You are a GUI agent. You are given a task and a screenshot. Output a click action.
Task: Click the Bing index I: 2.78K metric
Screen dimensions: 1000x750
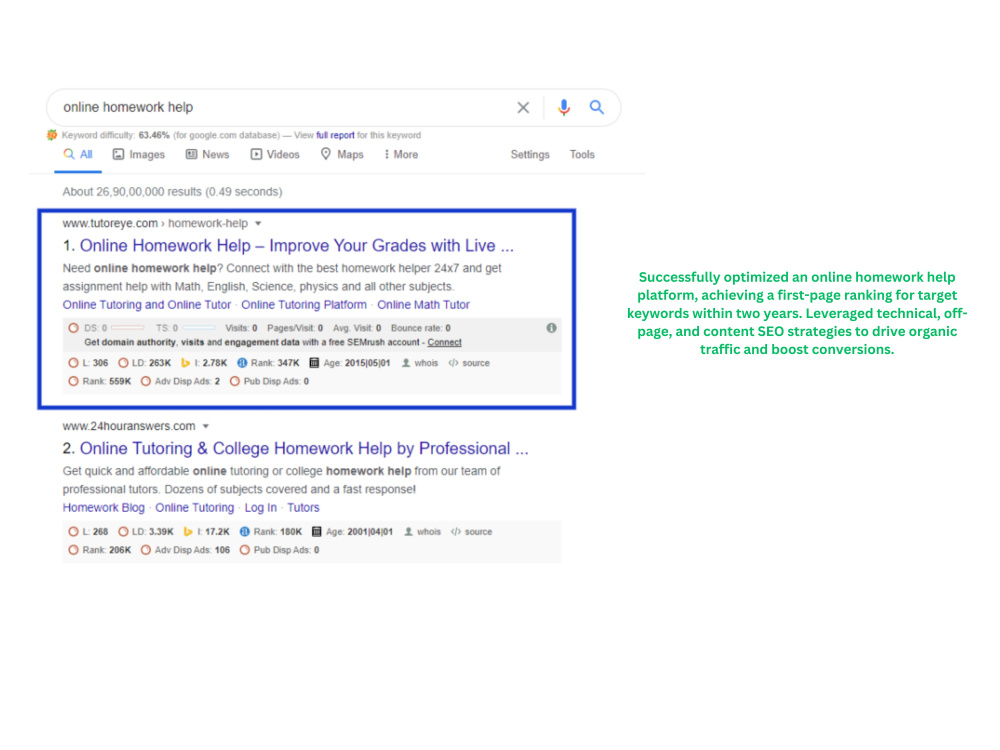pyautogui.click(x=204, y=363)
